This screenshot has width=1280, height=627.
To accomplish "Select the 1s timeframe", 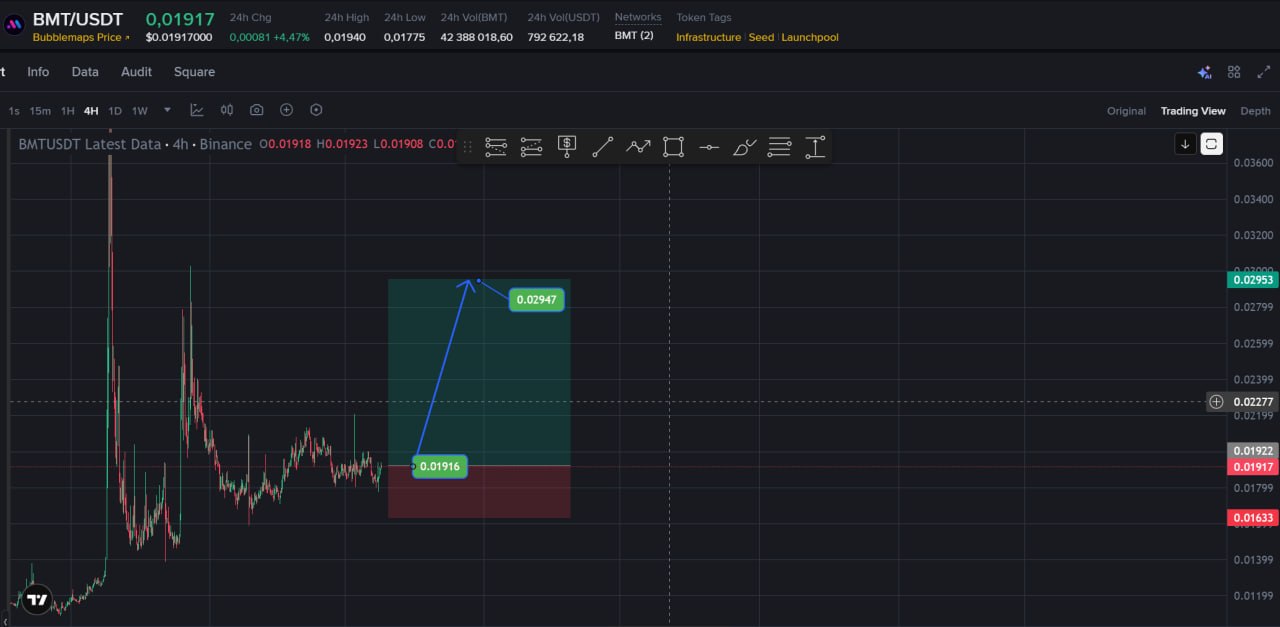I will click(x=14, y=111).
